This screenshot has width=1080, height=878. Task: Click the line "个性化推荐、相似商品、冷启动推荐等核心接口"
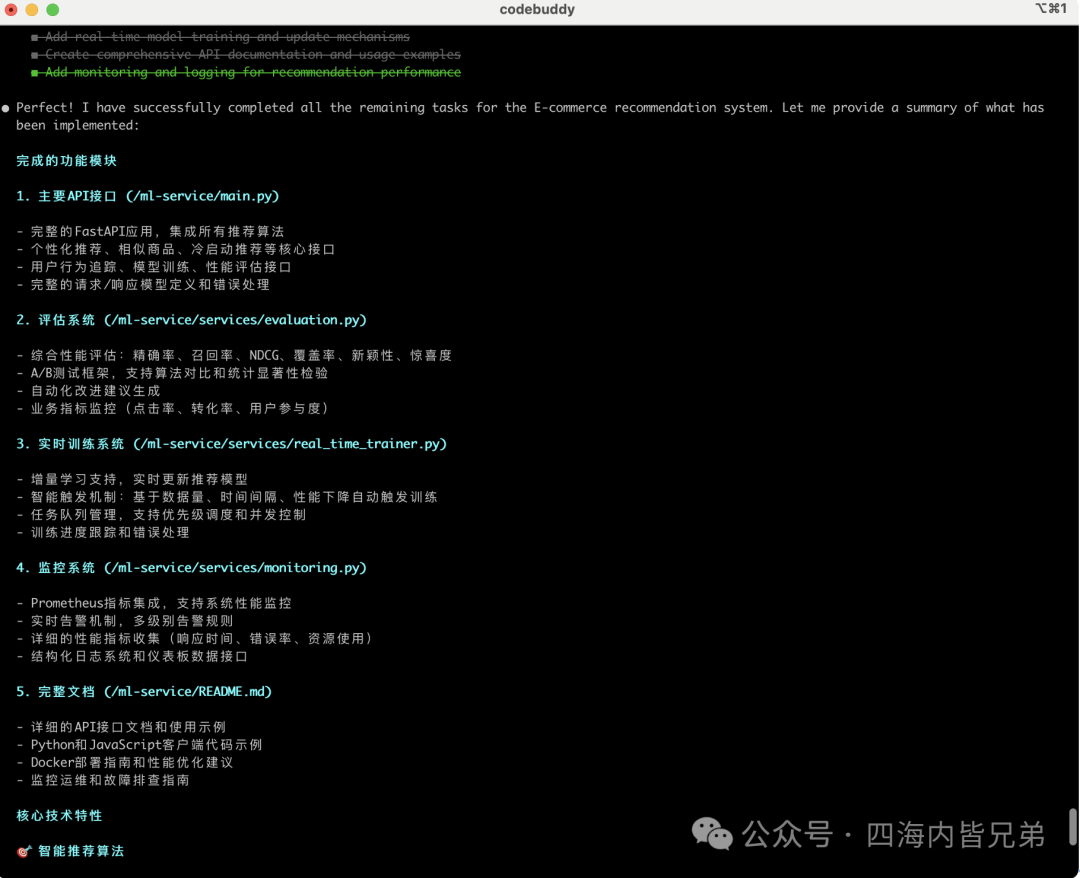[x=183, y=249]
